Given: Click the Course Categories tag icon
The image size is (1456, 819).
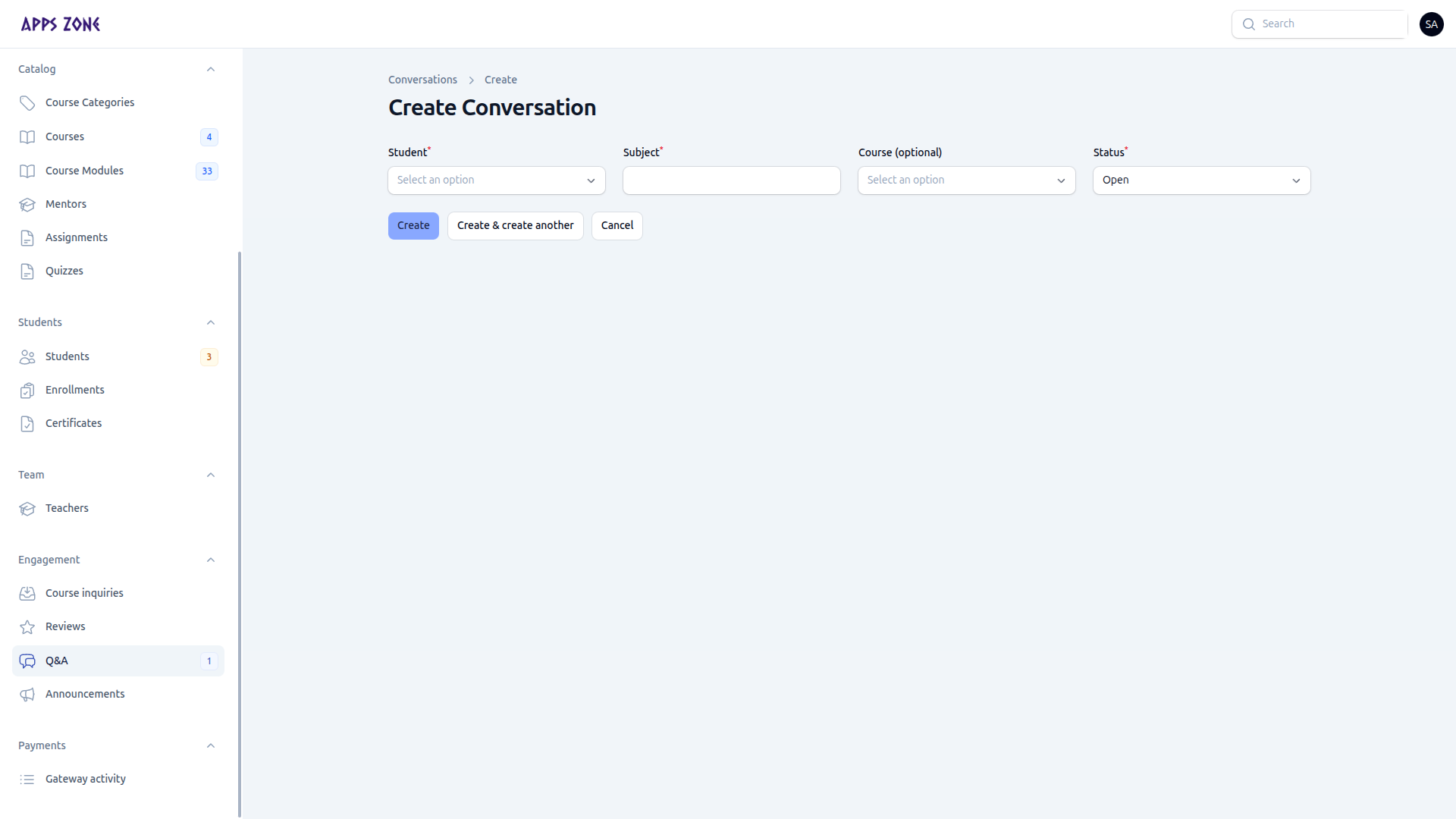Looking at the screenshot, I should click(27, 103).
